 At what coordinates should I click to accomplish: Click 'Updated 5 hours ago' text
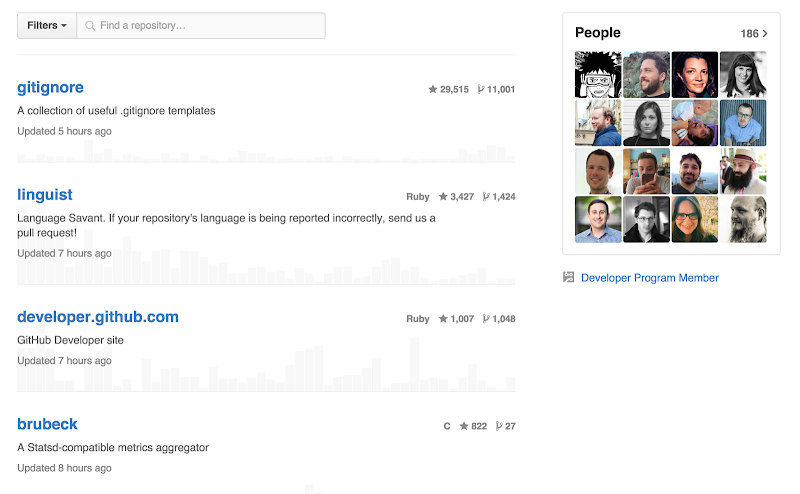coord(64,131)
